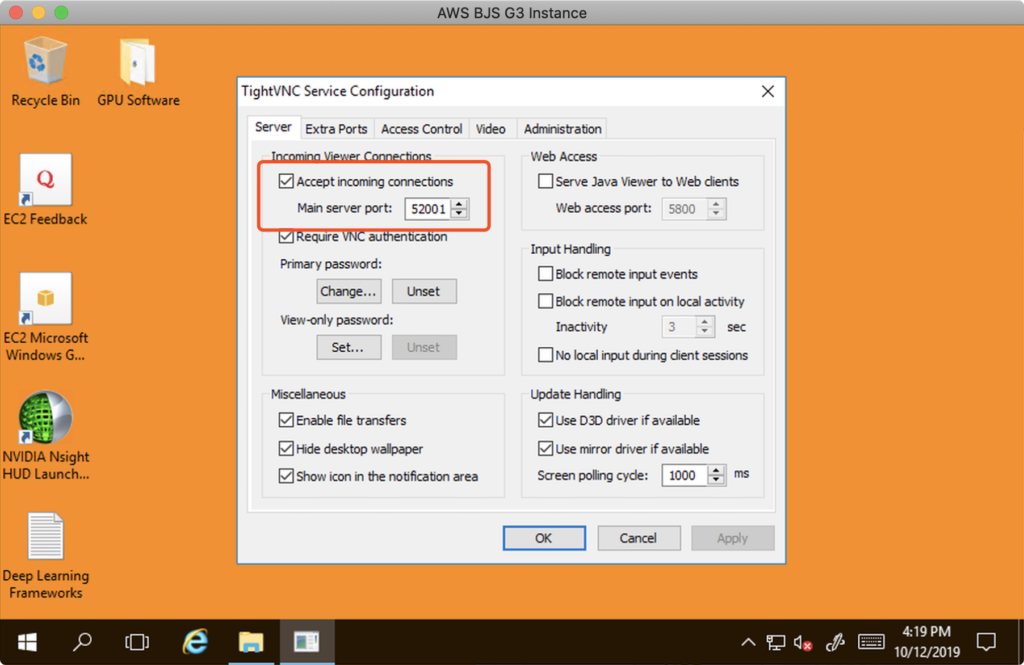Viewport: 1024px width, 665px height.
Task: Switch to the Access Control tab
Action: click(421, 129)
